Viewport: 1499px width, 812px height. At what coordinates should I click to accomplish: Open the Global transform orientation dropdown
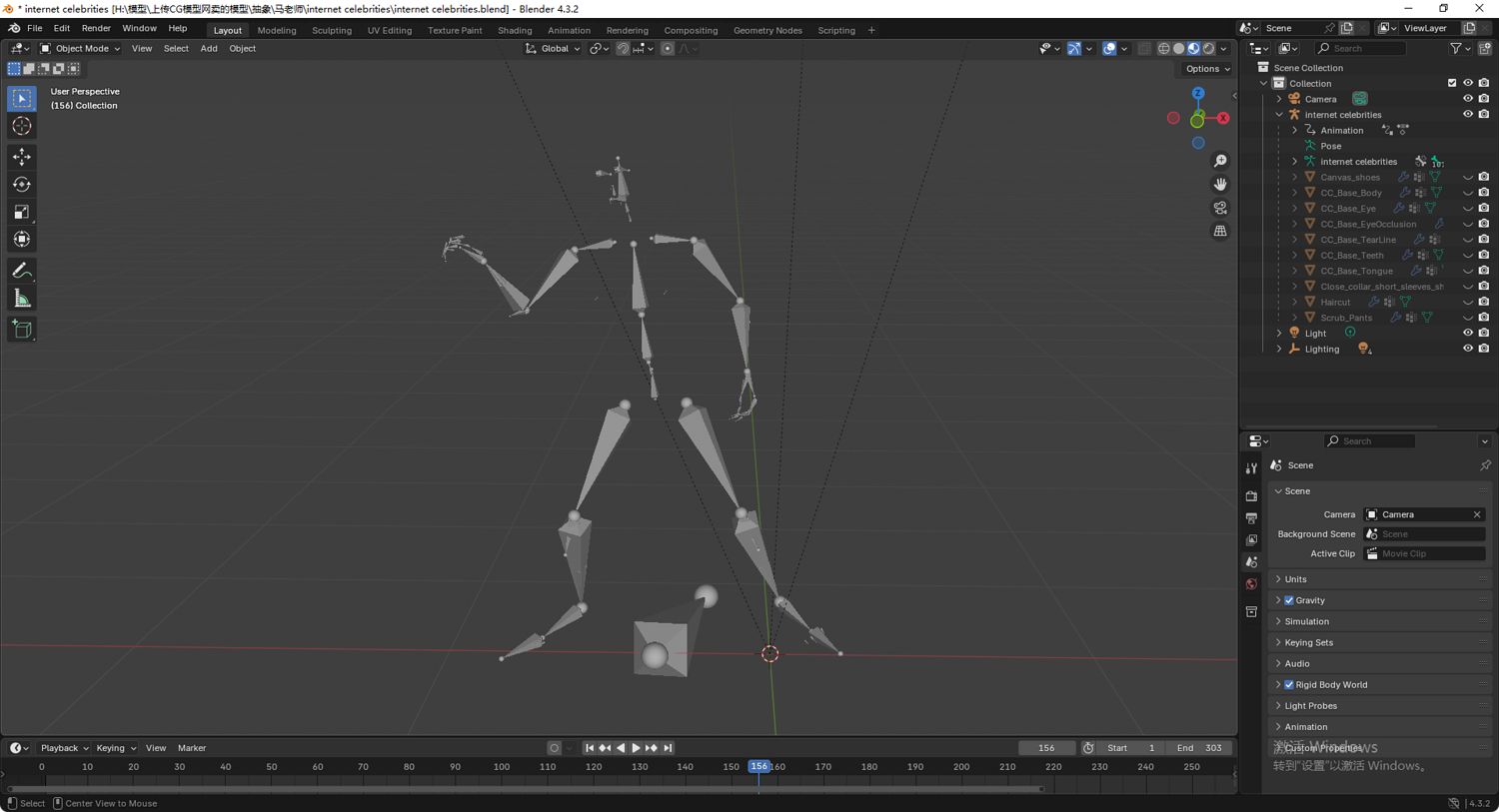coord(553,48)
